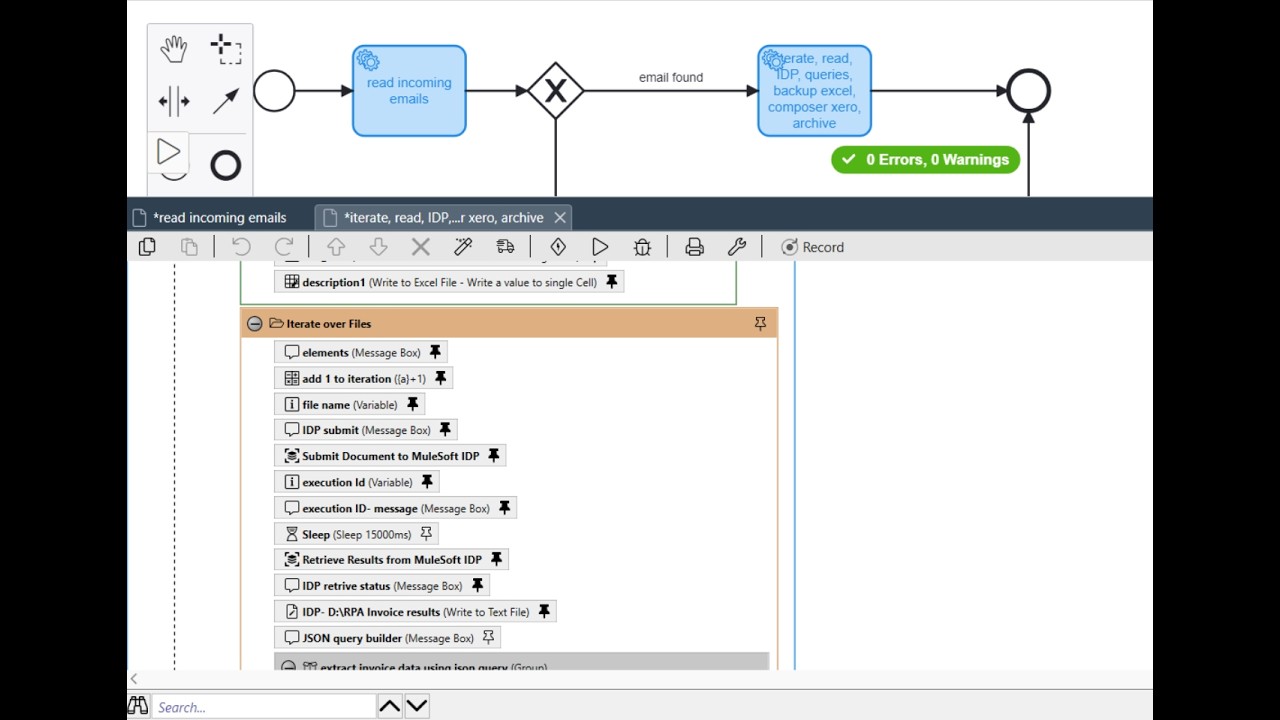Toggle pin on execution ID- message step
This screenshot has width=1280, height=720.
pos(504,508)
